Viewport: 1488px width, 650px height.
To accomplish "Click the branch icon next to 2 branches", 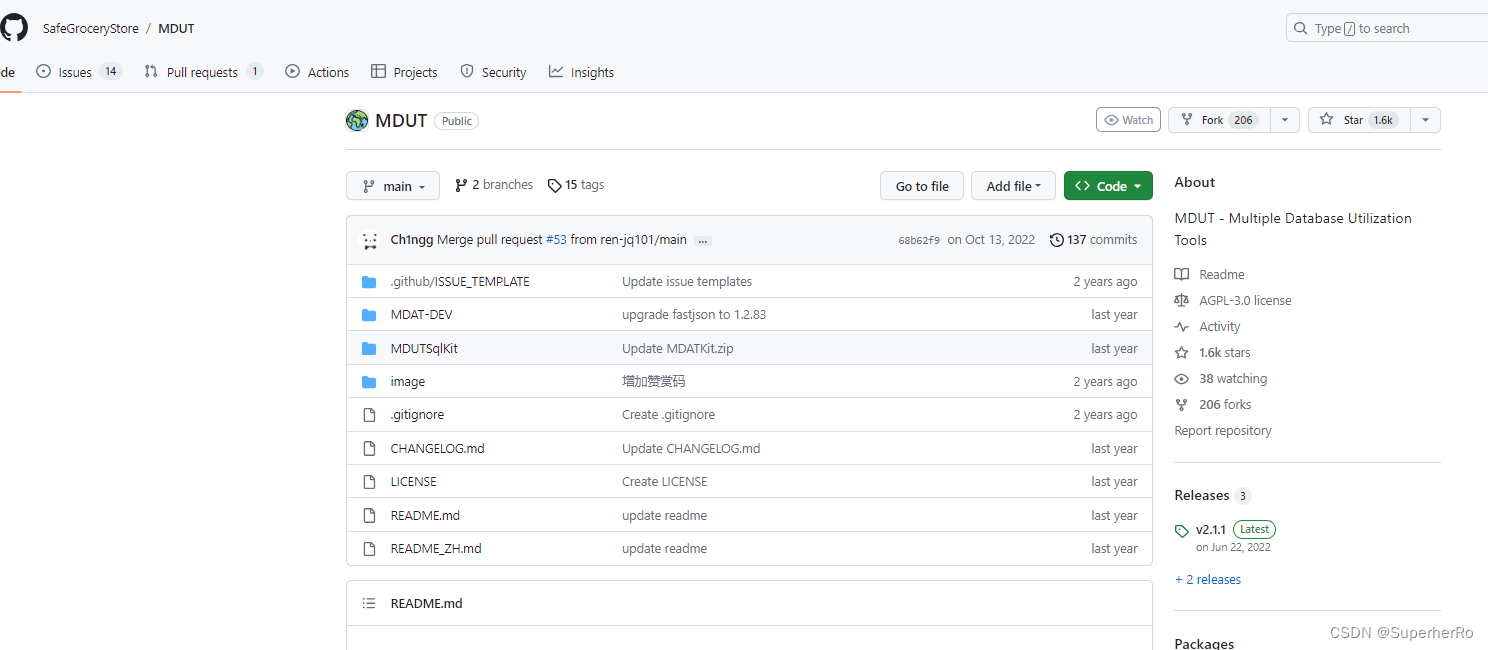I will pyautogui.click(x=461, y=185).
